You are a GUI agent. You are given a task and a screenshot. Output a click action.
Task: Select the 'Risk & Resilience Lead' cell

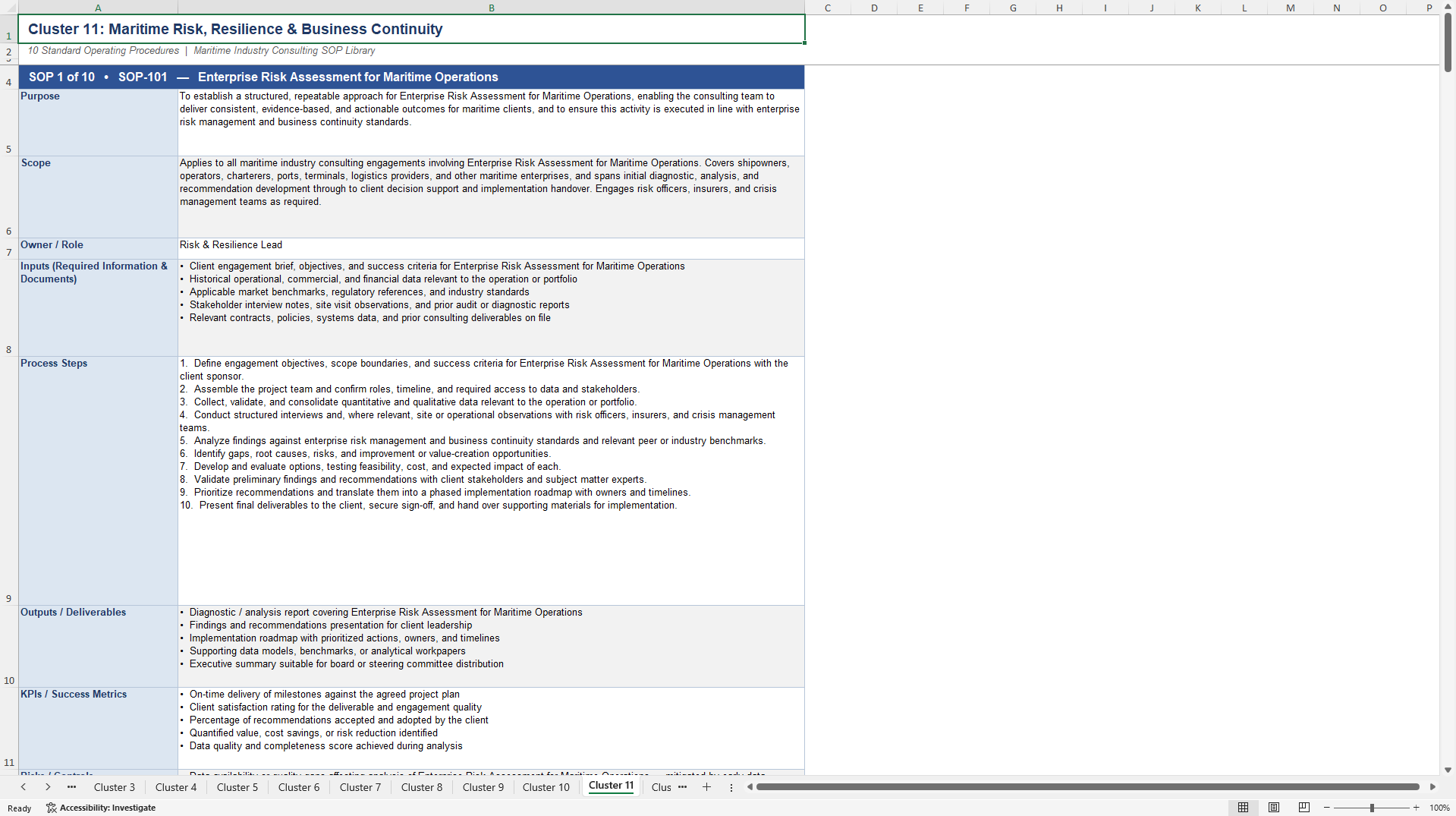(491, 248)
